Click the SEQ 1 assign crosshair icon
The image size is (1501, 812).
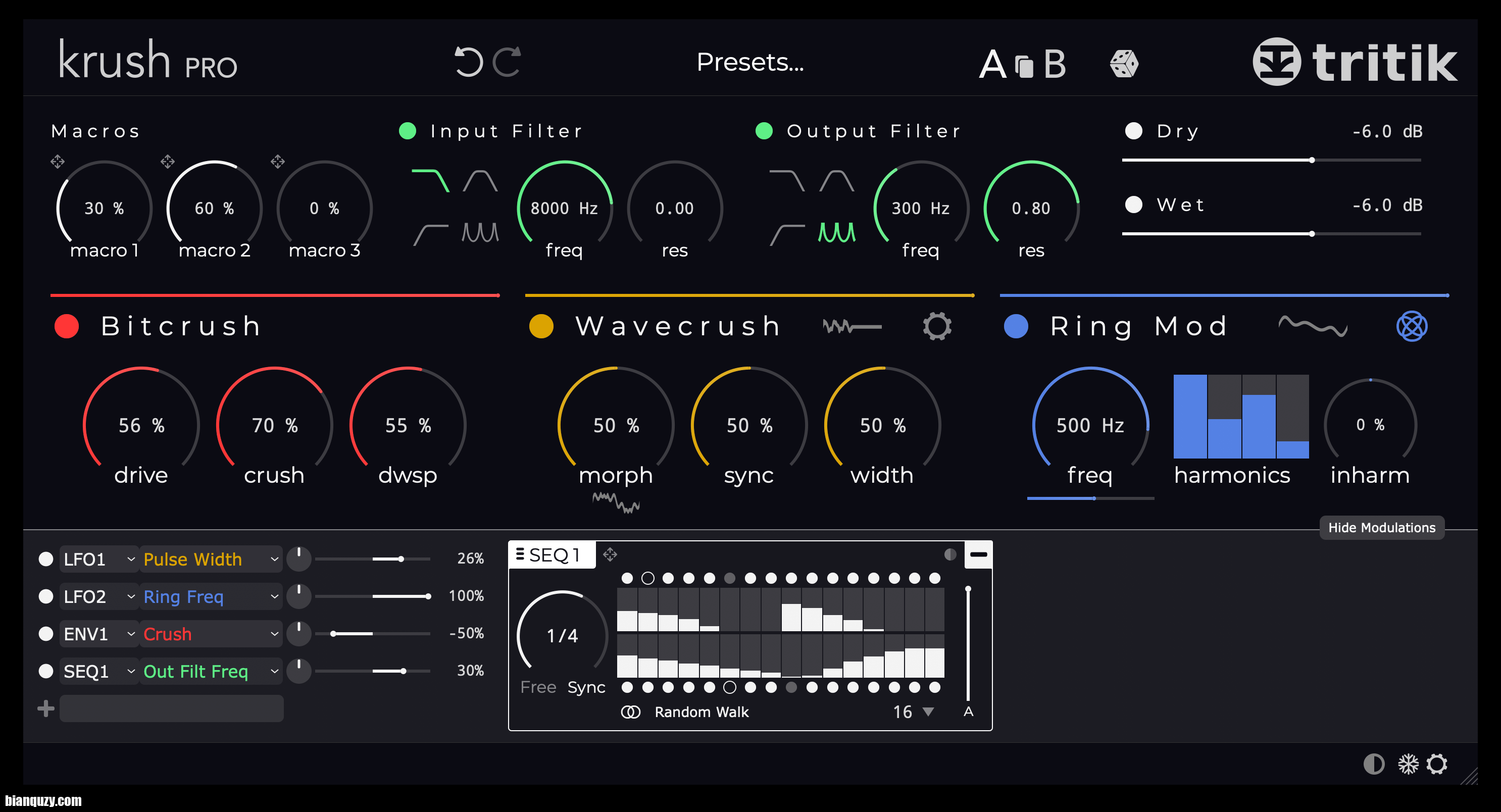tap(610, 554)
